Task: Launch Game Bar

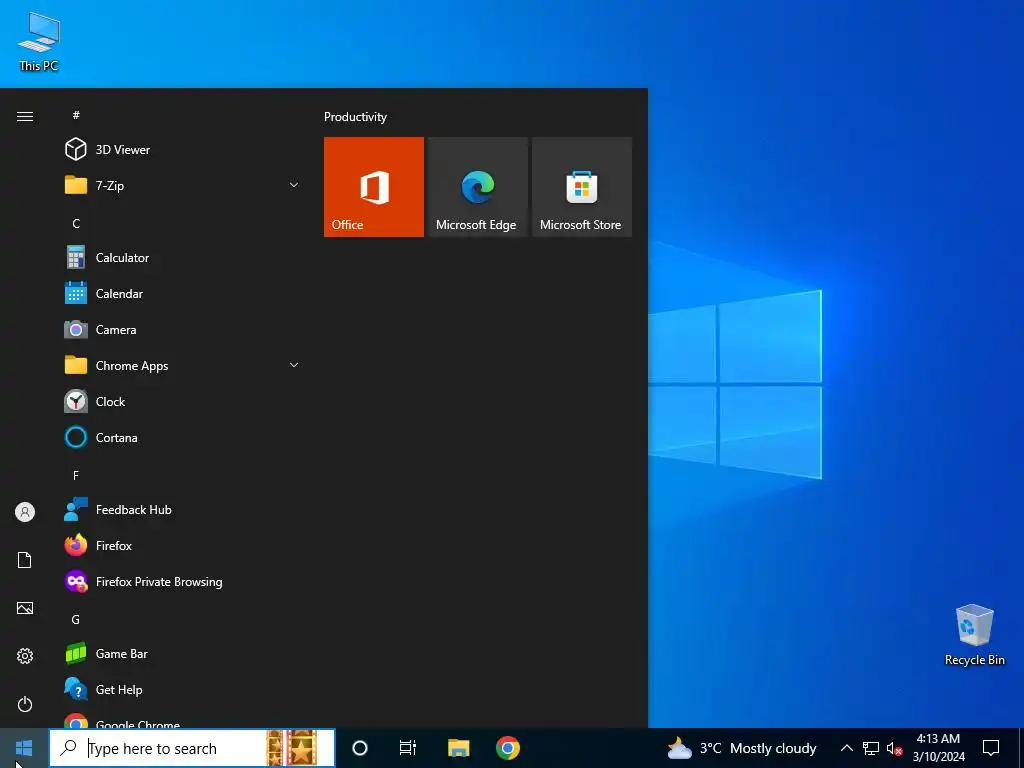Action: [182, 654]
